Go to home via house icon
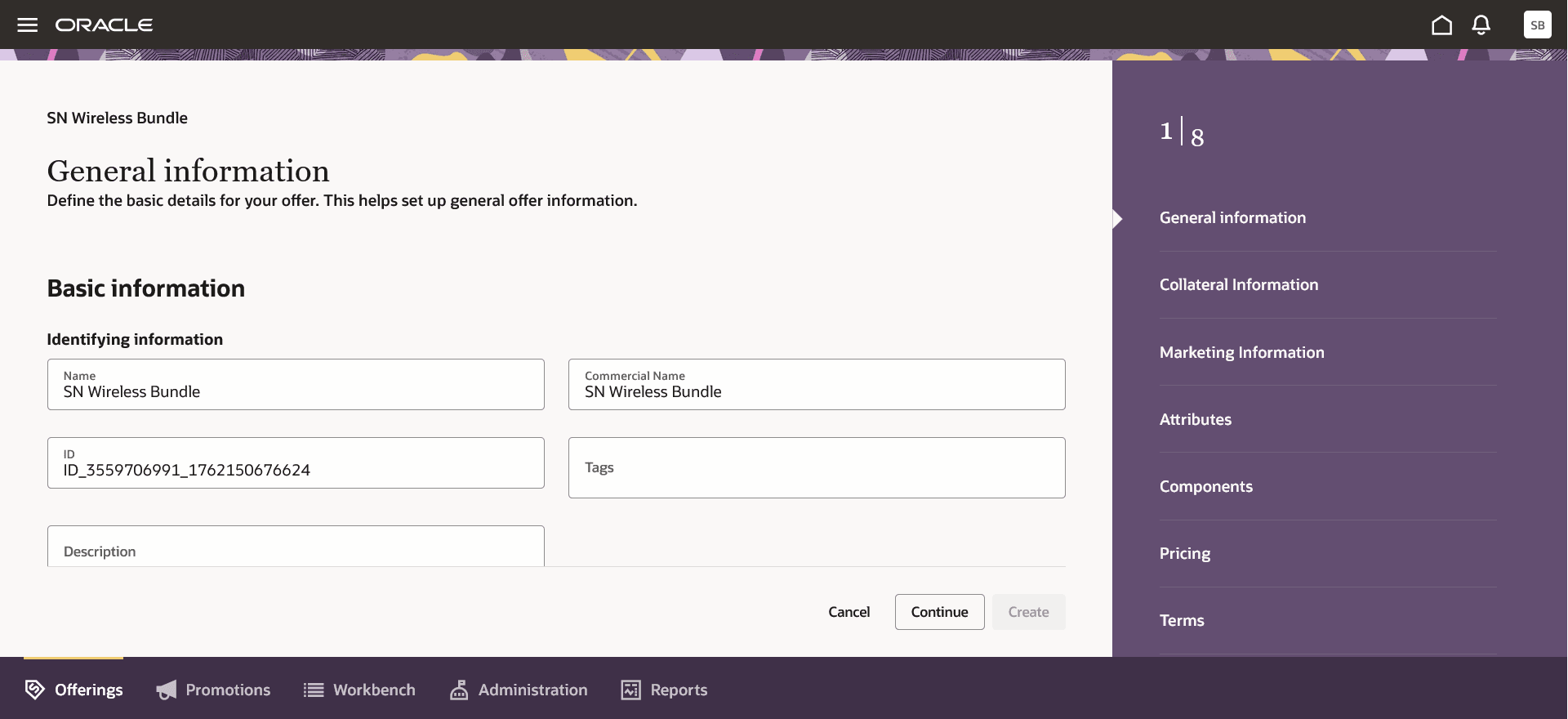Screen dimensions: 1568x719 (1442, 25)
